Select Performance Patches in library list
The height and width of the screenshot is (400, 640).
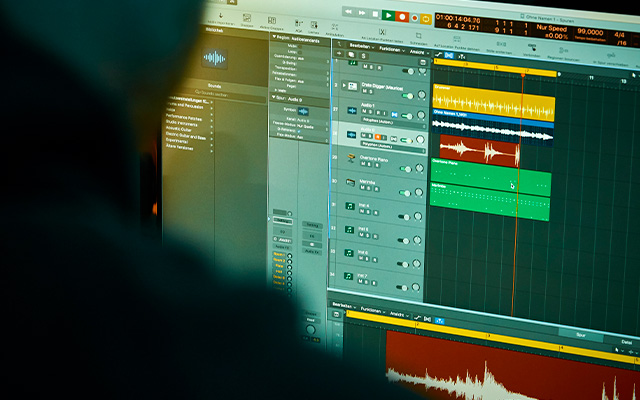point(184,117)
